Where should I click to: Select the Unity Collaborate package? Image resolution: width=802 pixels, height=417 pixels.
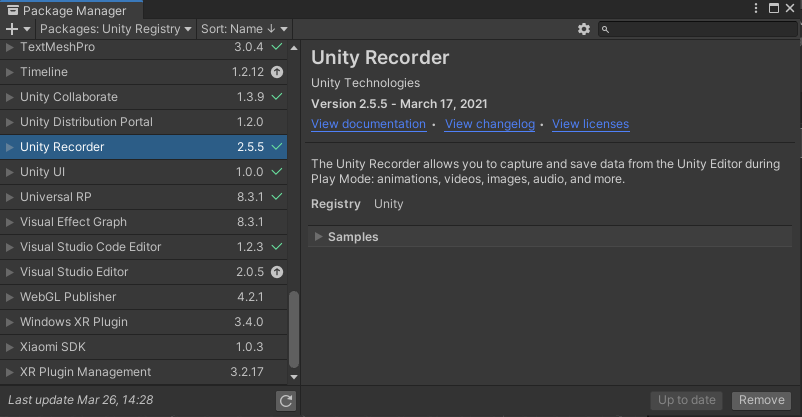(143, 97)
